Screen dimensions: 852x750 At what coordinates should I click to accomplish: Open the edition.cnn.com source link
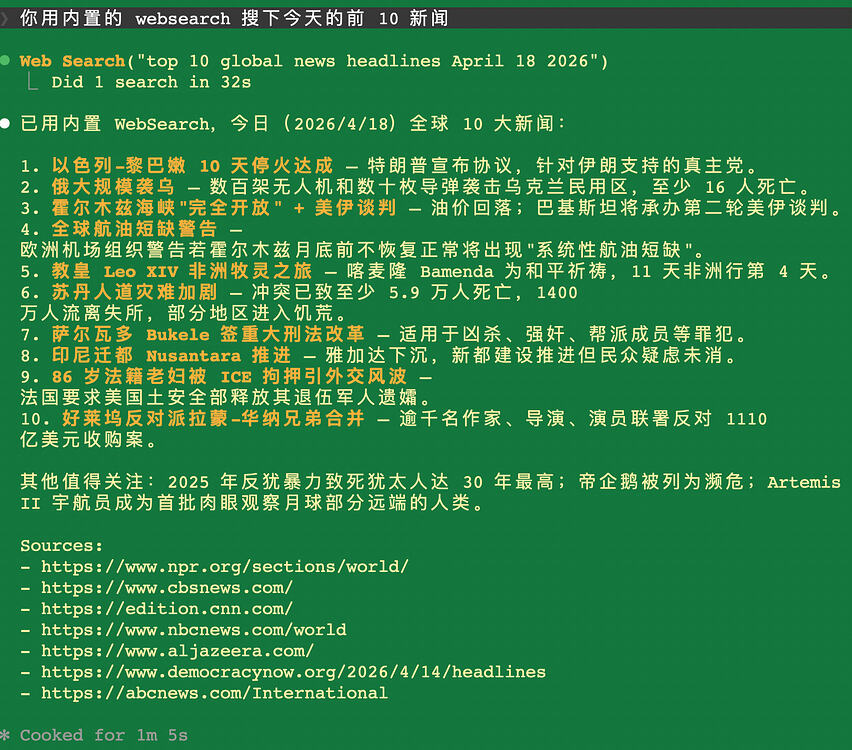(167, 609)
